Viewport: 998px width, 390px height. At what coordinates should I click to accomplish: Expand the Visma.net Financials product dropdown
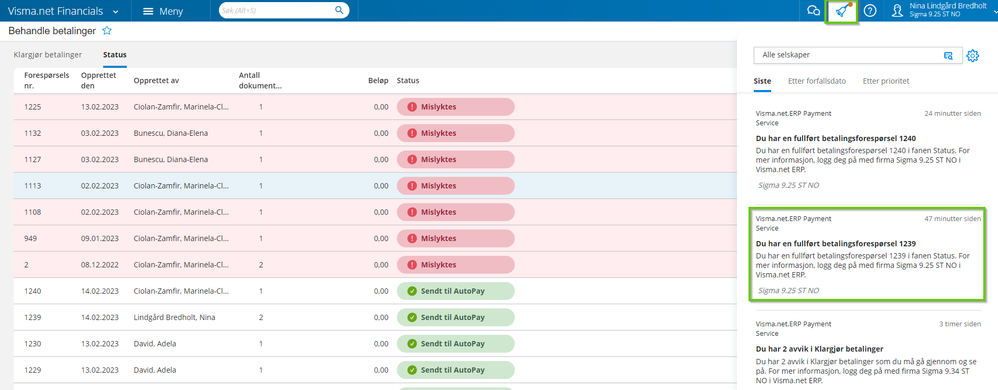[x=115, y=11]
